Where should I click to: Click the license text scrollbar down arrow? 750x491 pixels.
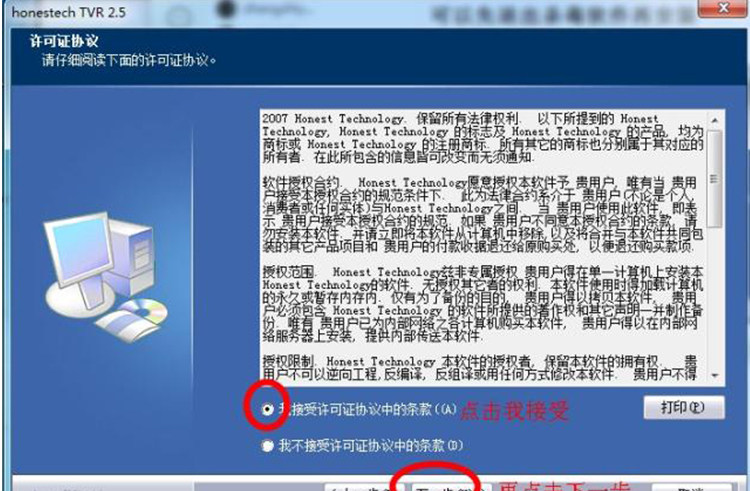point(715,375)
